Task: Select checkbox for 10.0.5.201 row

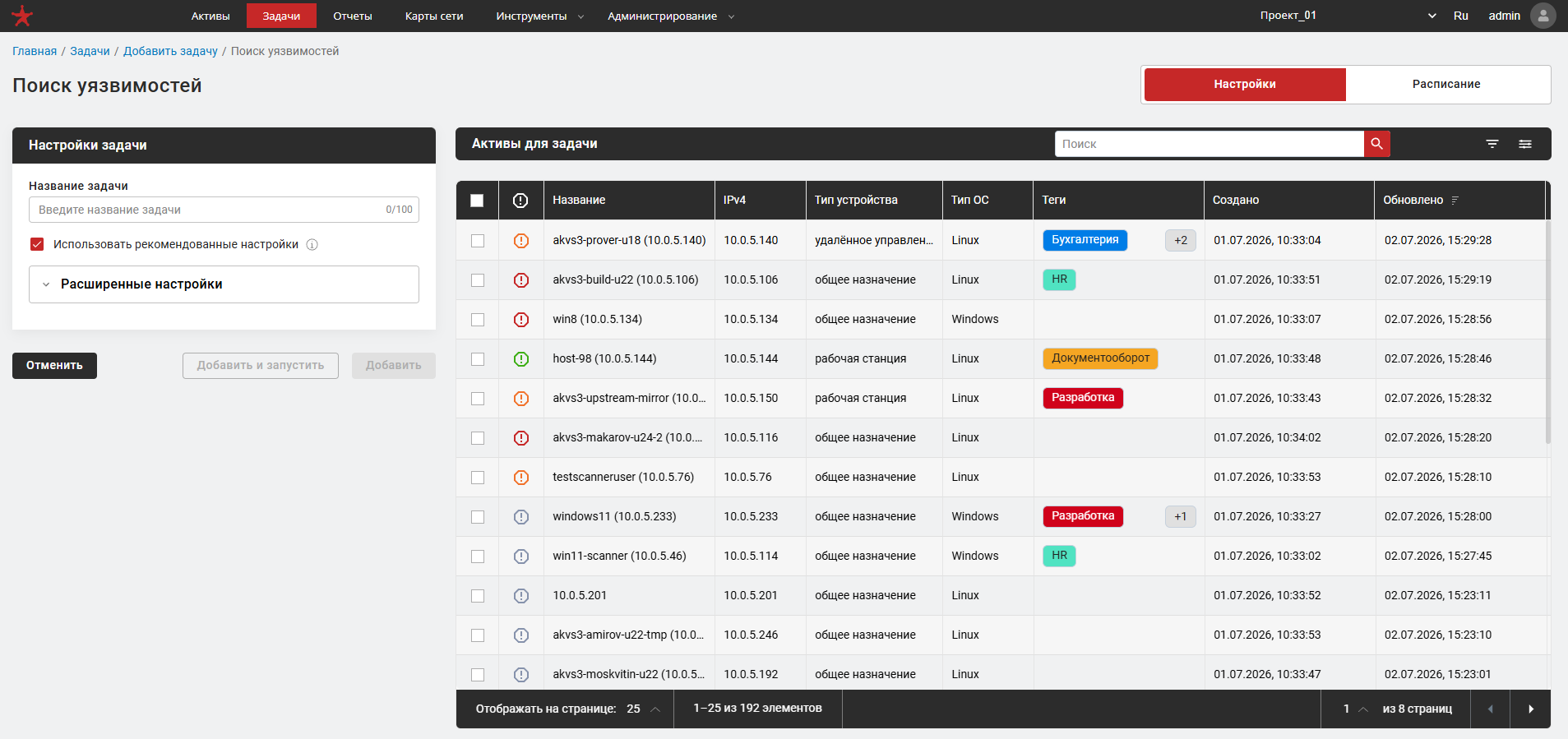Action: coord(478,596)
